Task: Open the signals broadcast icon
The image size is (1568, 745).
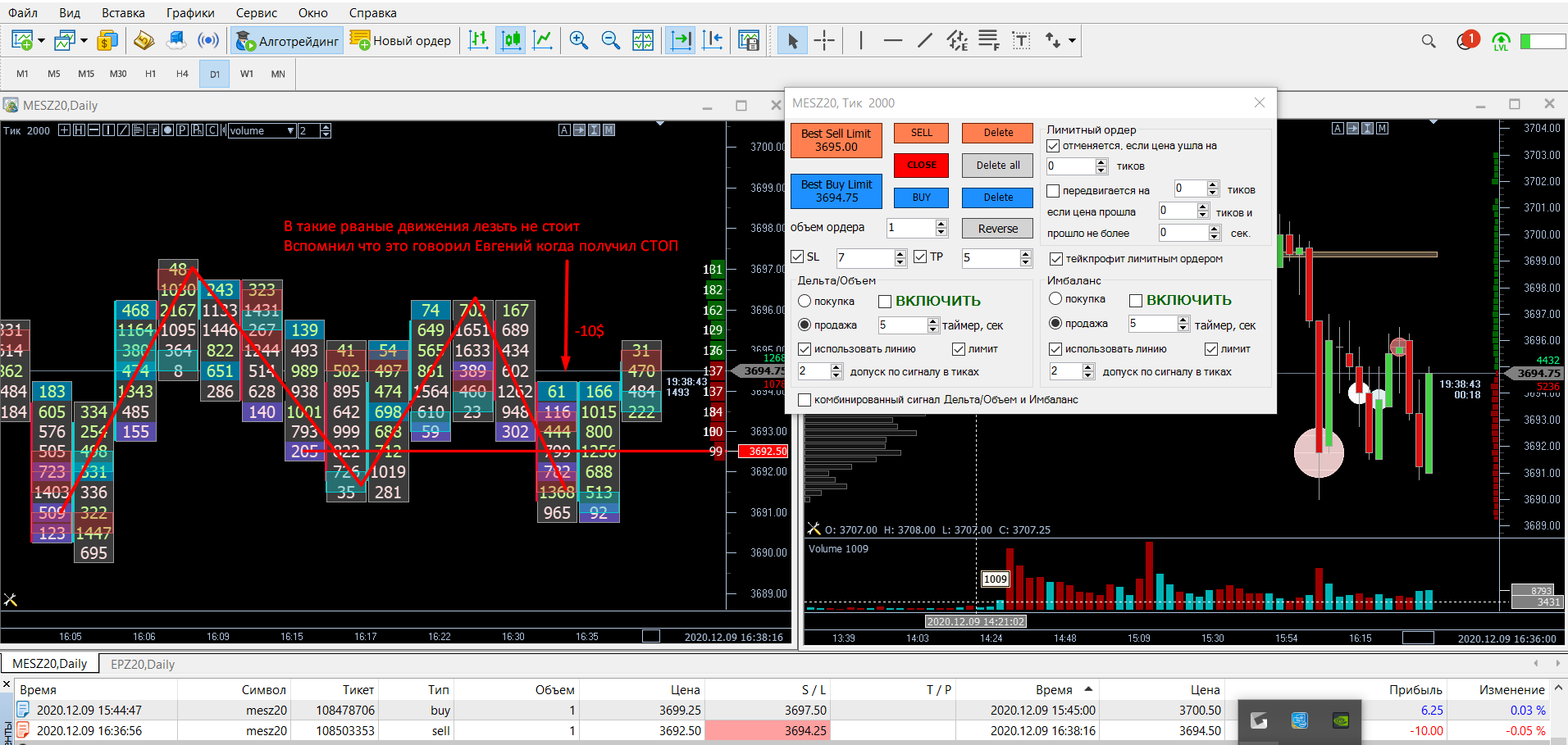Action: (x=208, y=40)
